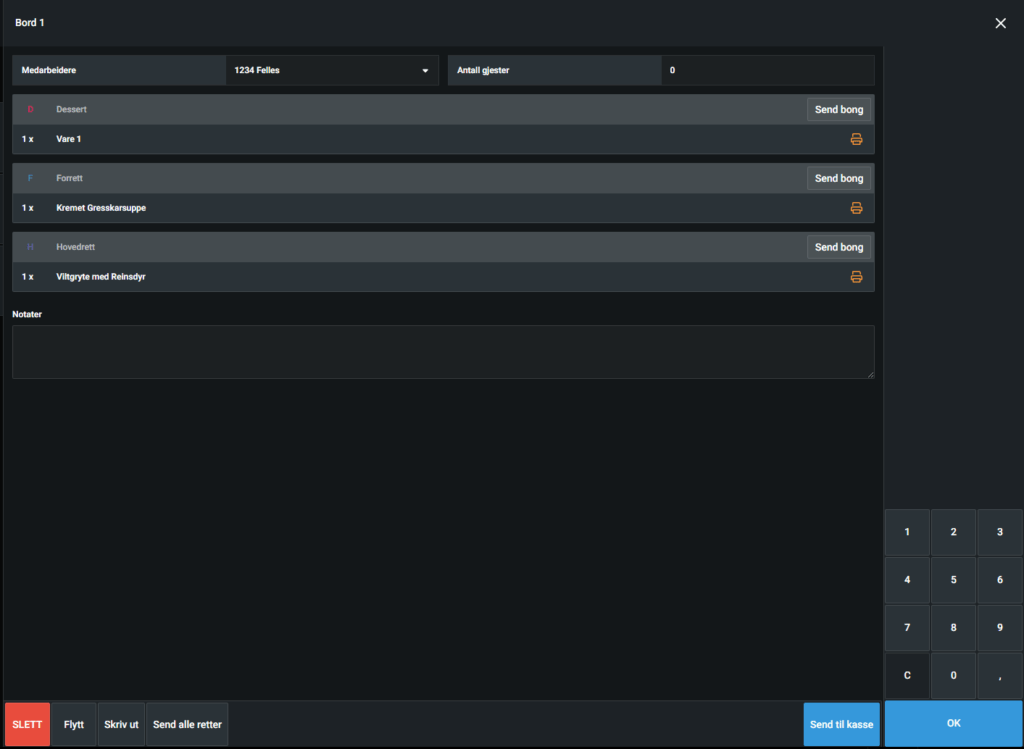Confirm with the blue OK button
Image resolution: width=1024 pixels, height=749 pixels.
pyautogui.click(x=953, y=724)
